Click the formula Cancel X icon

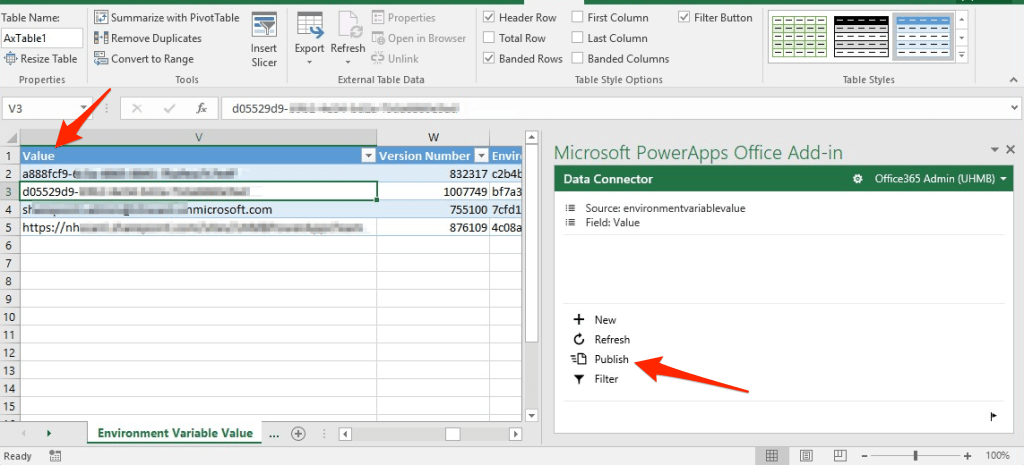tap(136, 108)
